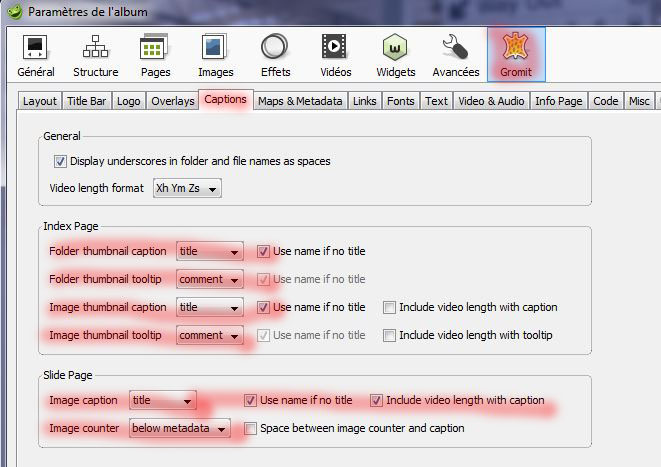Image resolution: width=661 pixels, height=467 pixels.
Task: Expand the Folder thumbnail caption dropdown
Action: pyautogui.click(x=210, y=252)
